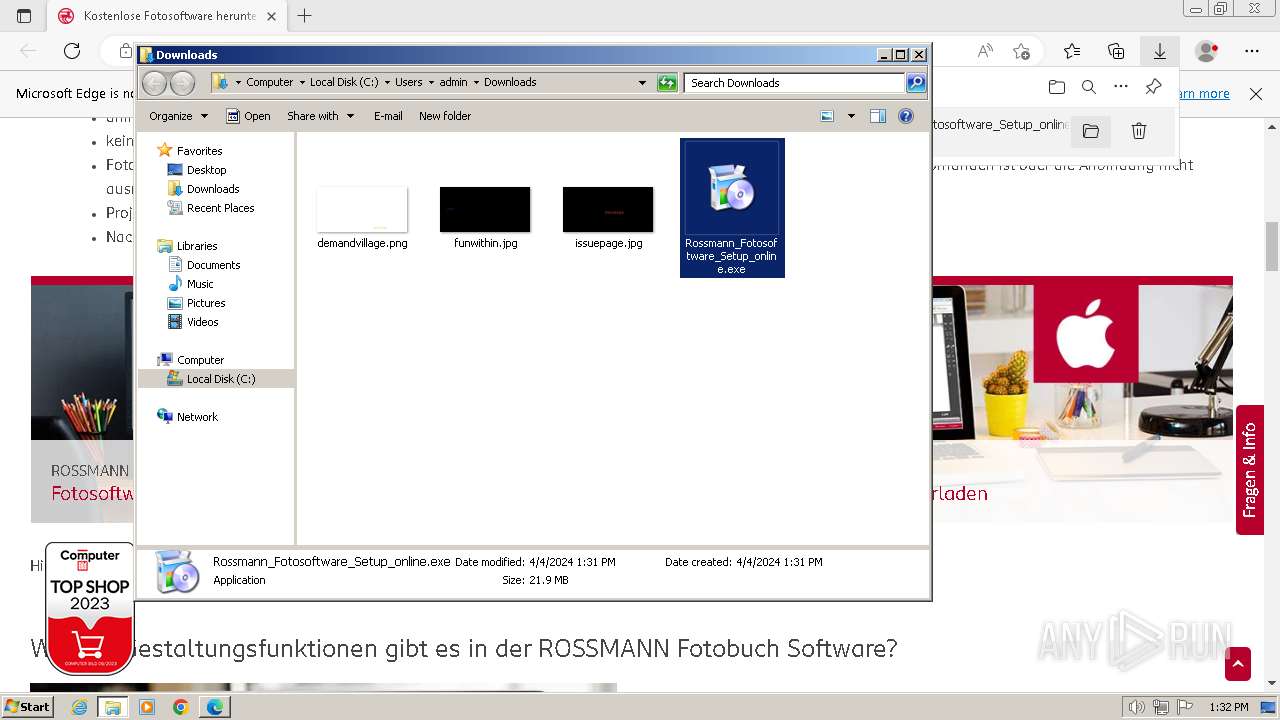Open the Music library

tap(199, 284)
